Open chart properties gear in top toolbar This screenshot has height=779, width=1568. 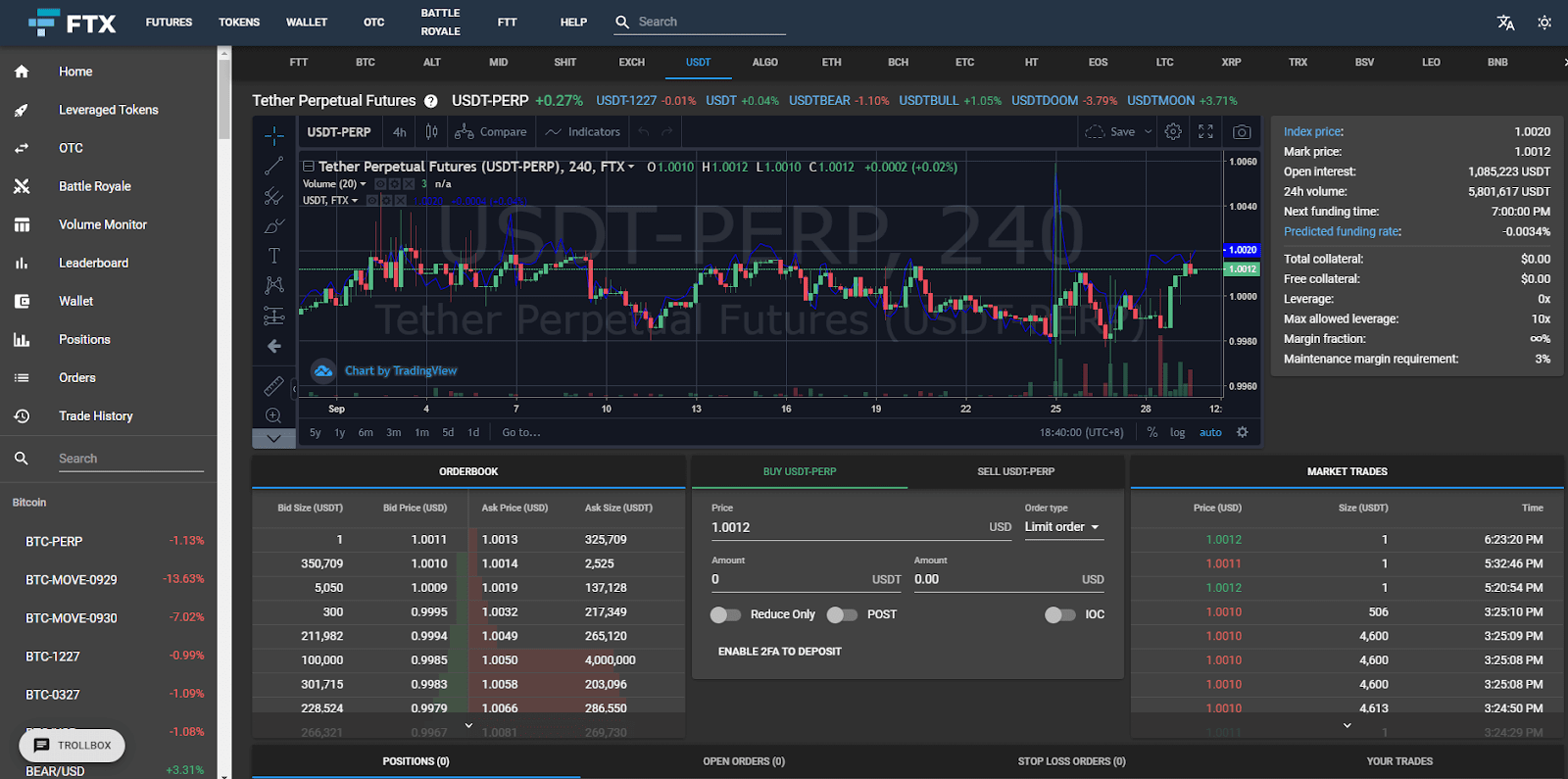(1173, 131)
